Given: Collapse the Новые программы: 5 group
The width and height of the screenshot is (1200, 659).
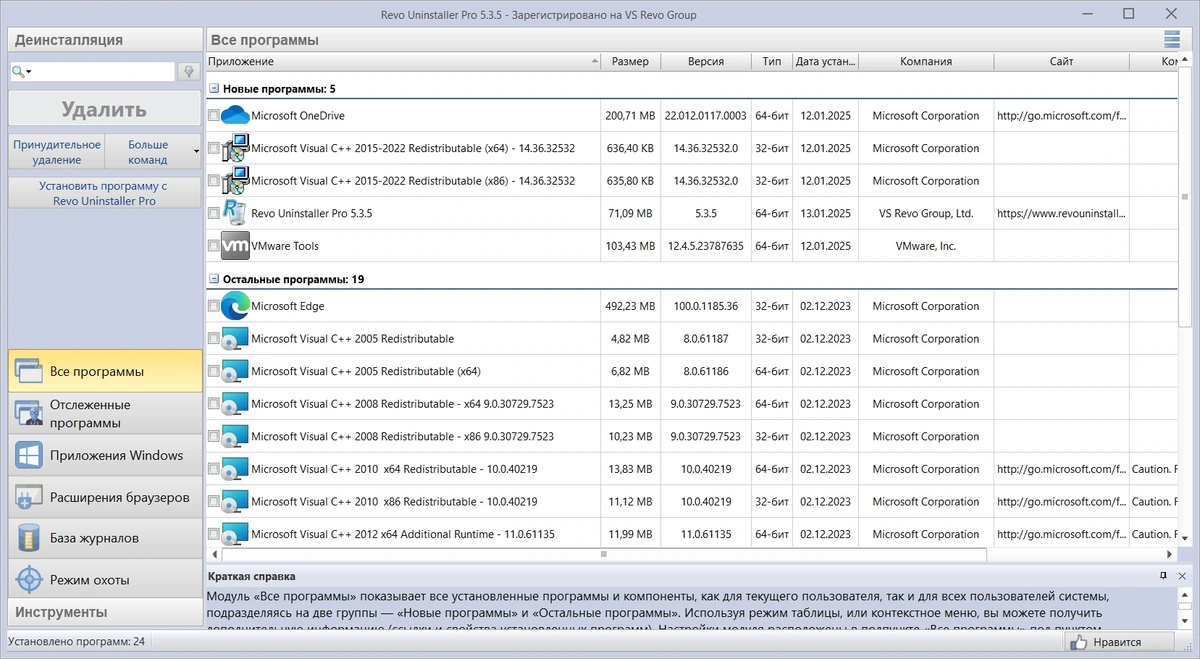Looking at the screenshot, I should 214,88.
